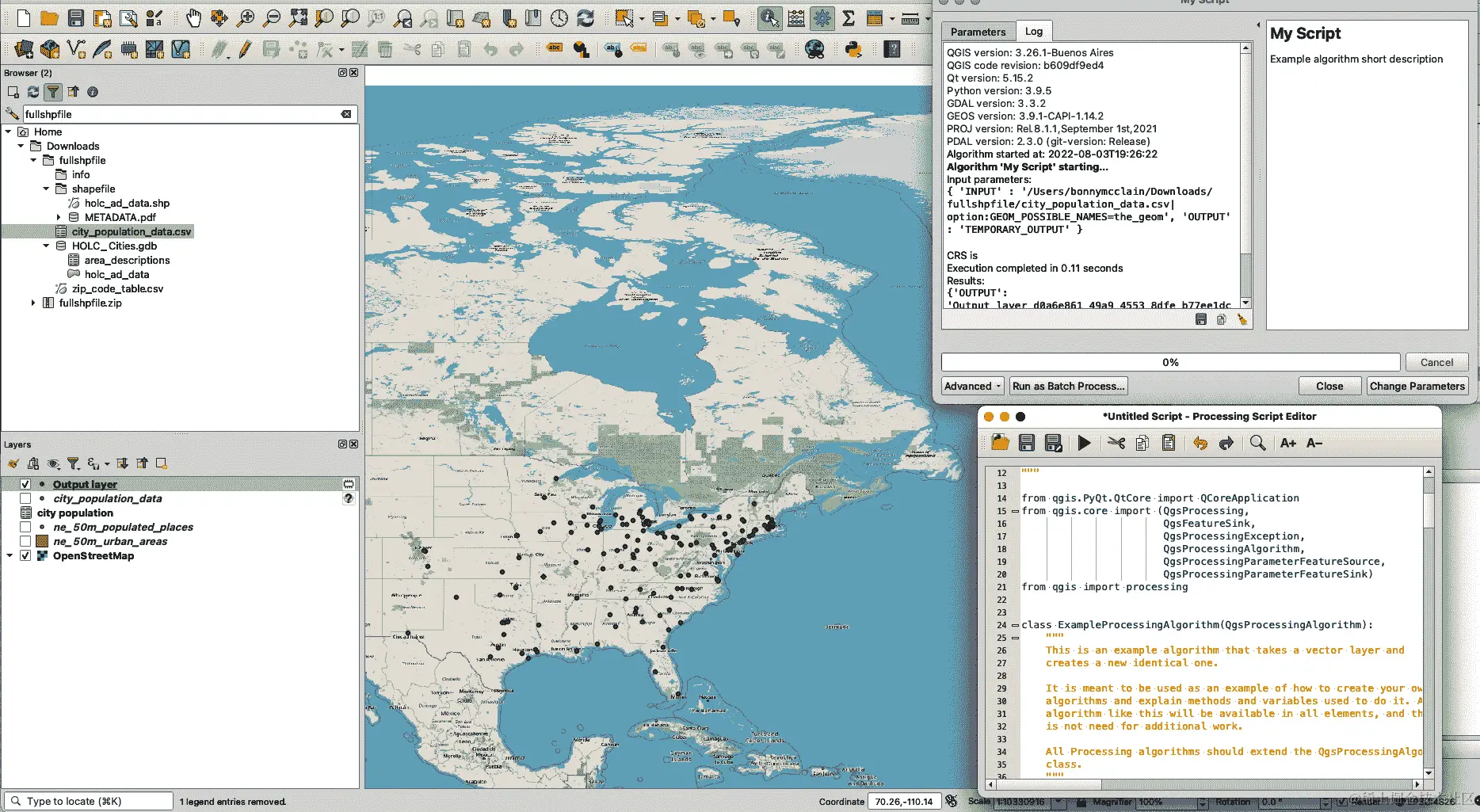Refresh the map canvas

click(586, 18)
